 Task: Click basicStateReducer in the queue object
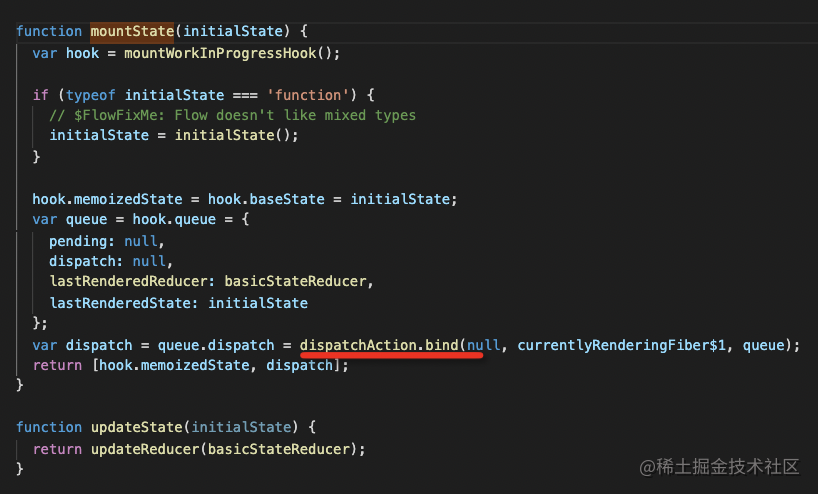tap(295, 281)
